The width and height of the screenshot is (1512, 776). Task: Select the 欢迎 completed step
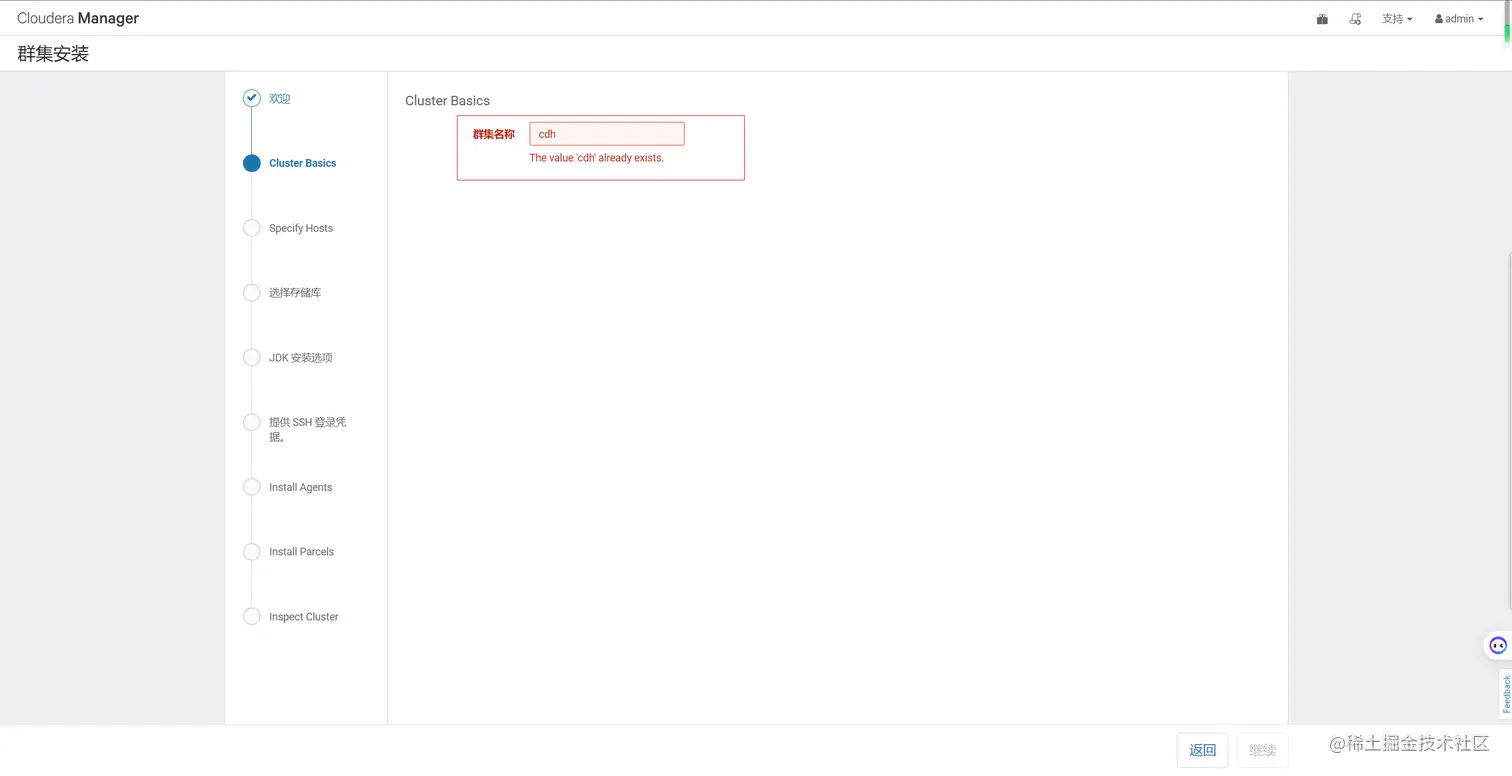279,99
